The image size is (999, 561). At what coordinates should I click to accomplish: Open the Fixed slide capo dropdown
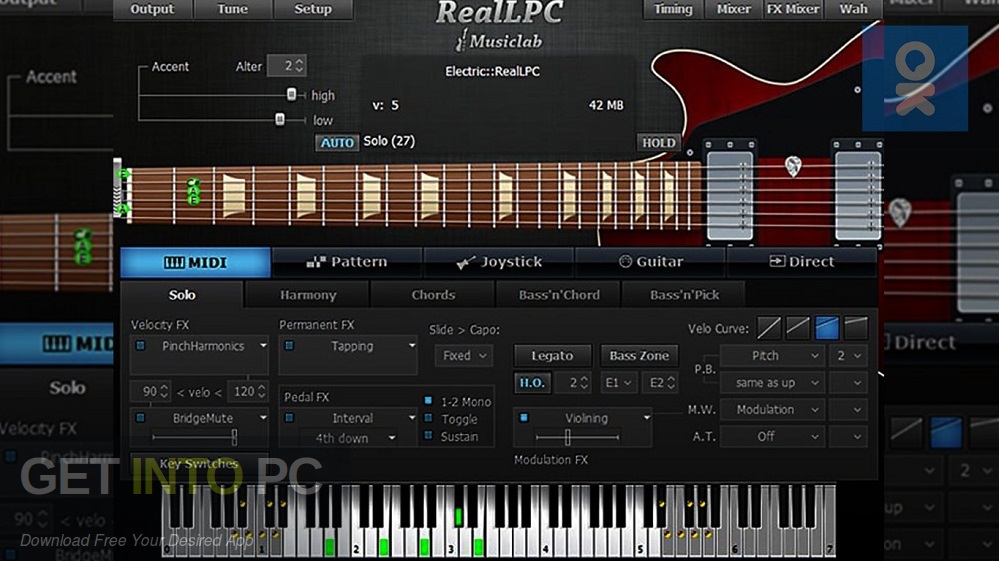464,355
